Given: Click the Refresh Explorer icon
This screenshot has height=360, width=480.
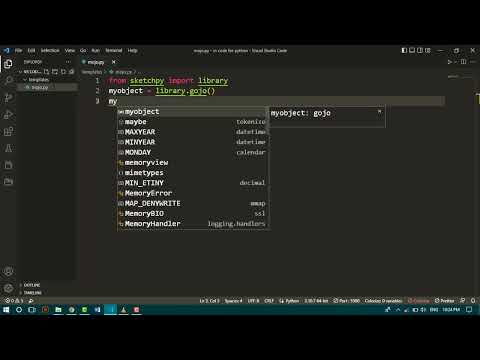Looking at the screenshot, I should pos(63,71).
